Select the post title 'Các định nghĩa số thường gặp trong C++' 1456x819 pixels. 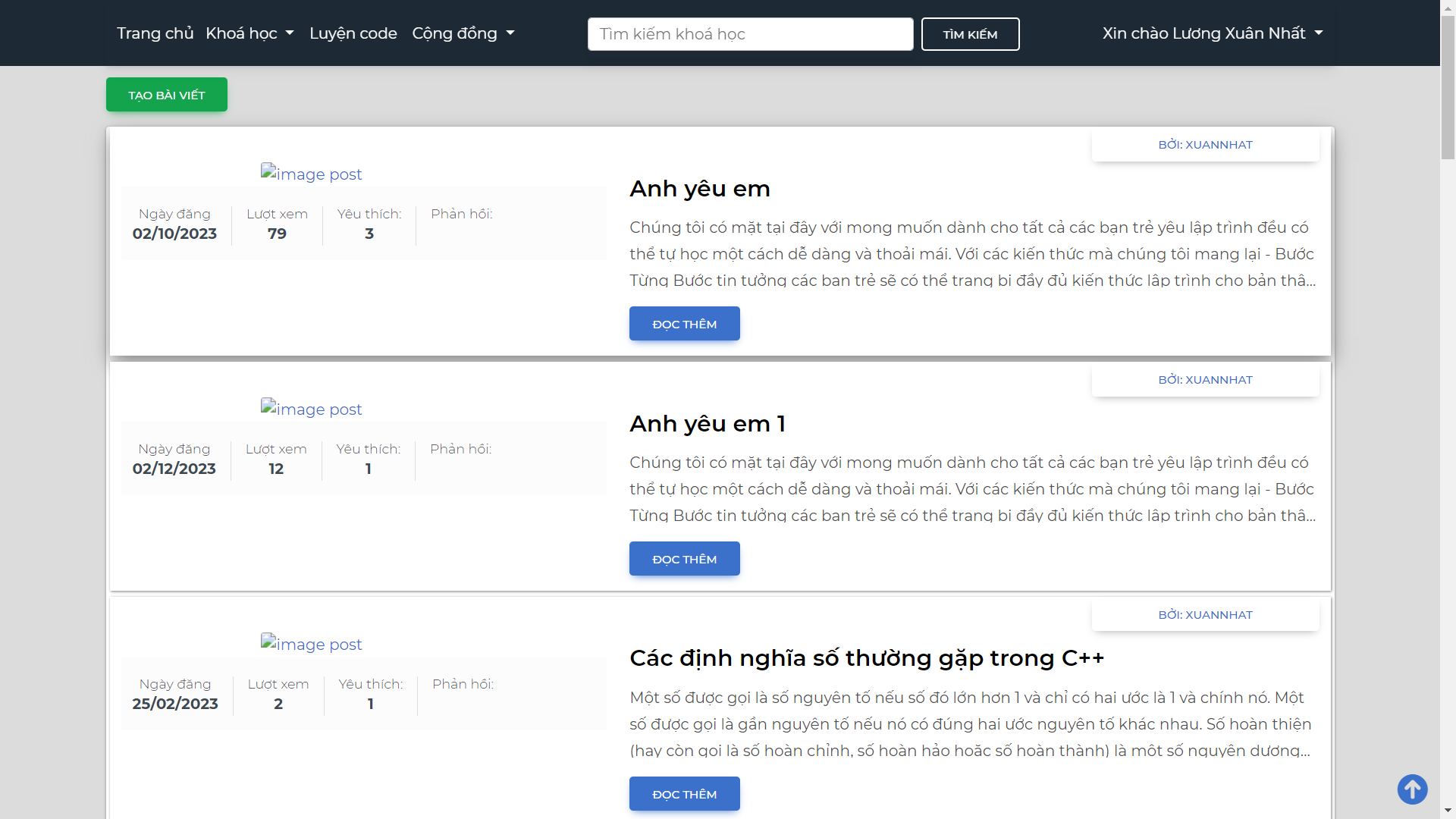[867, 658]
